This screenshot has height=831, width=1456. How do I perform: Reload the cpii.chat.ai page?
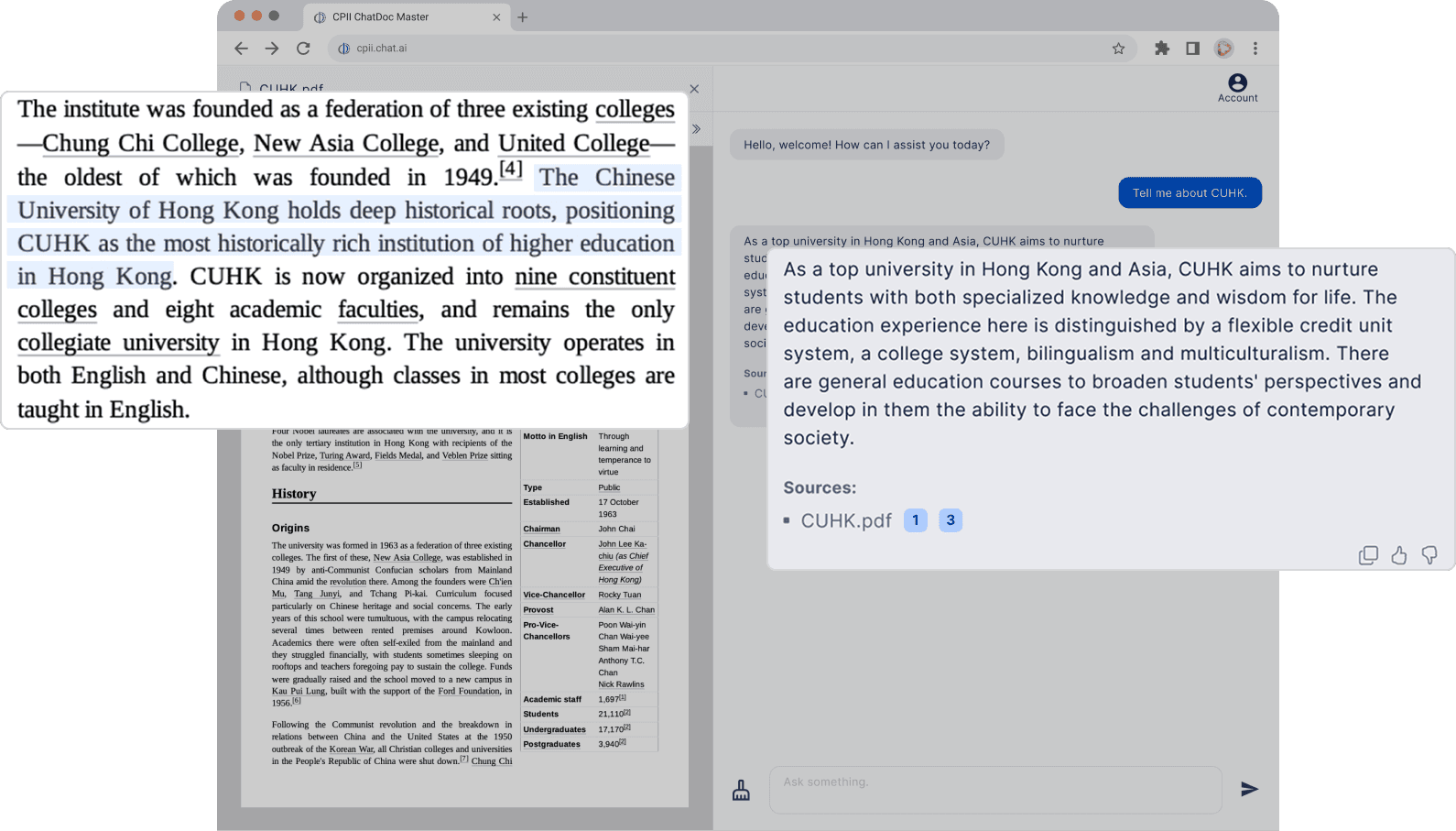(303, 49)
